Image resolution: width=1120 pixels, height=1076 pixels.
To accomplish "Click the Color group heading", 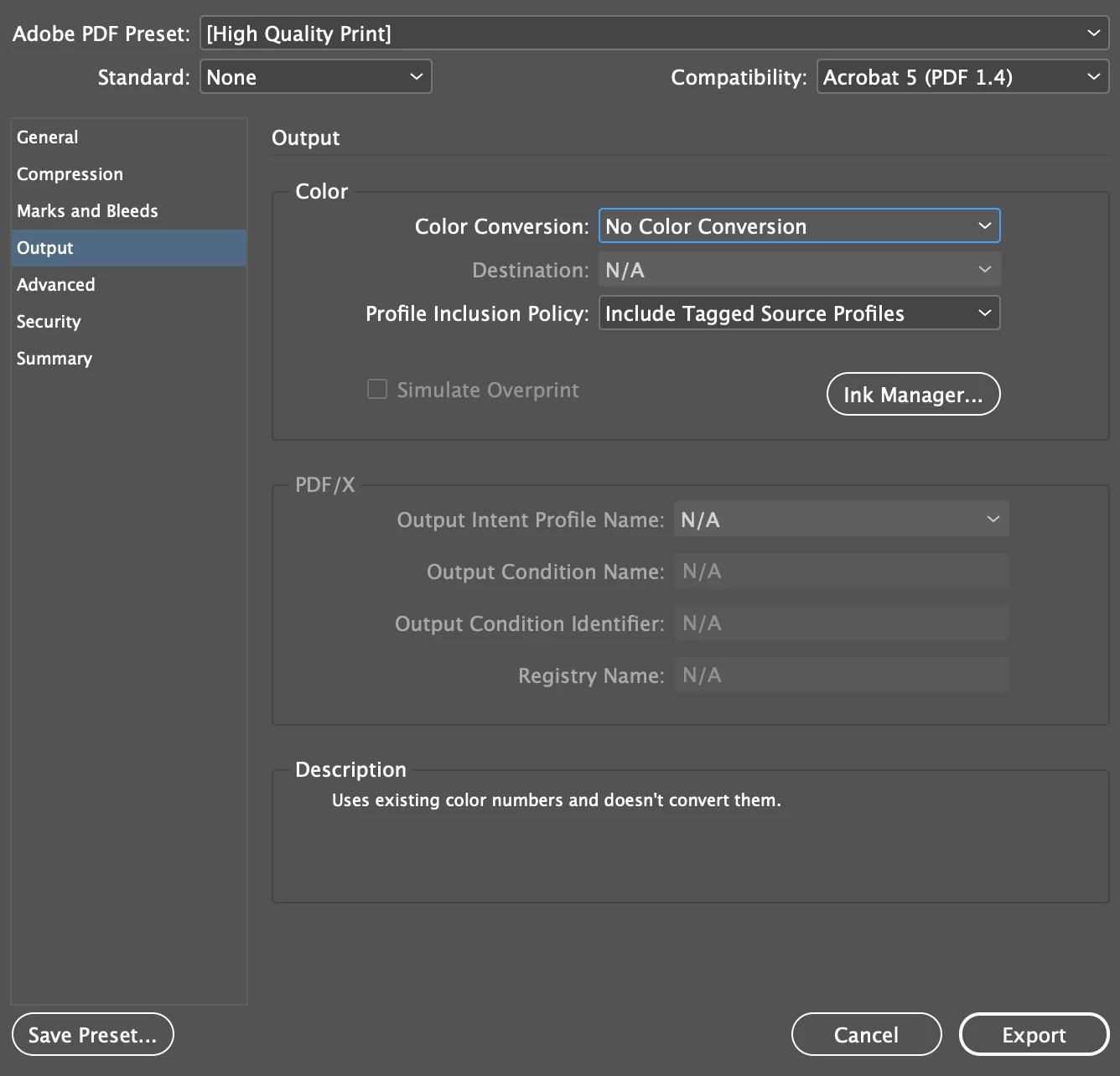I will [321, 191].
